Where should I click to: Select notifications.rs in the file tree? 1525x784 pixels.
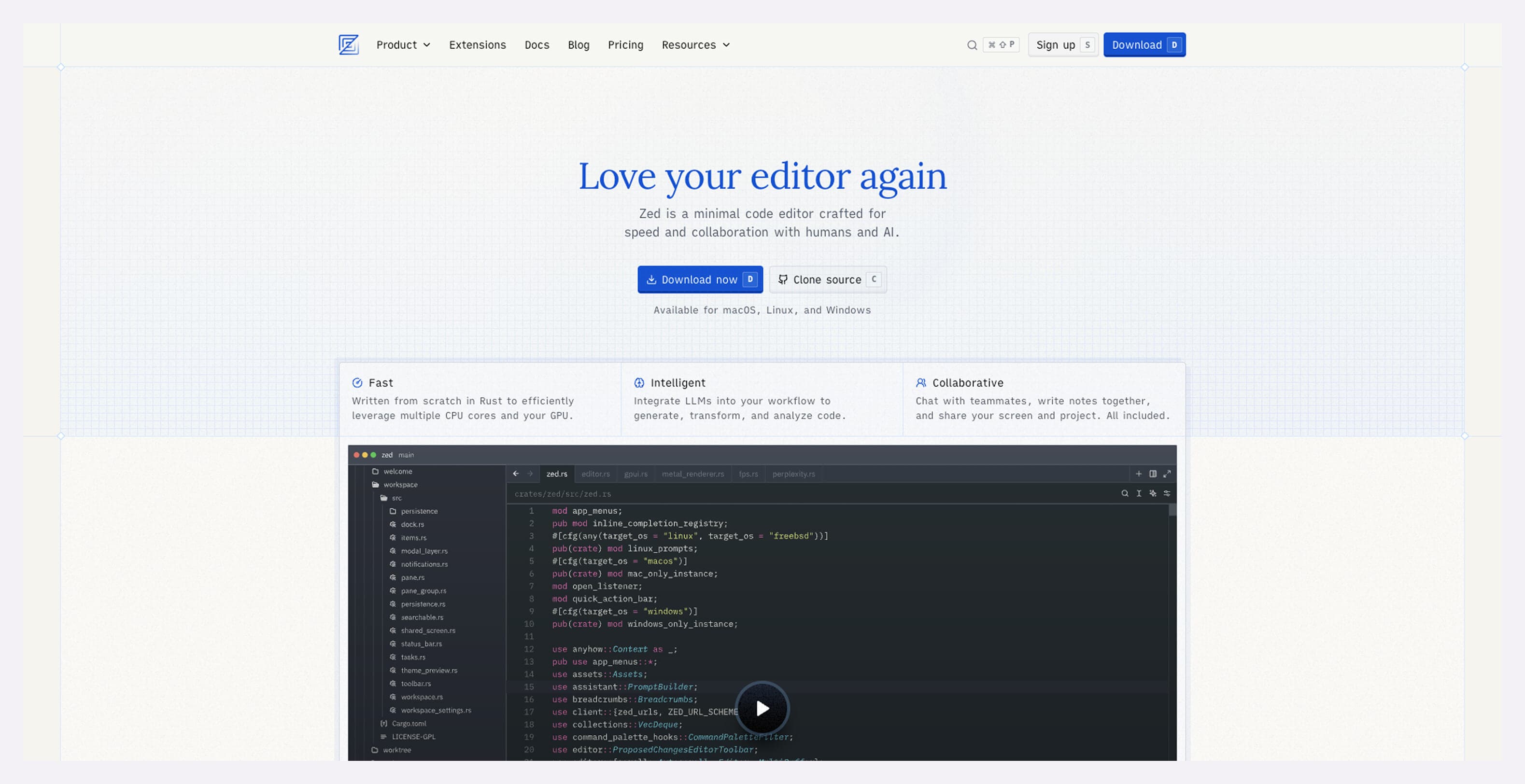(419, 564)
